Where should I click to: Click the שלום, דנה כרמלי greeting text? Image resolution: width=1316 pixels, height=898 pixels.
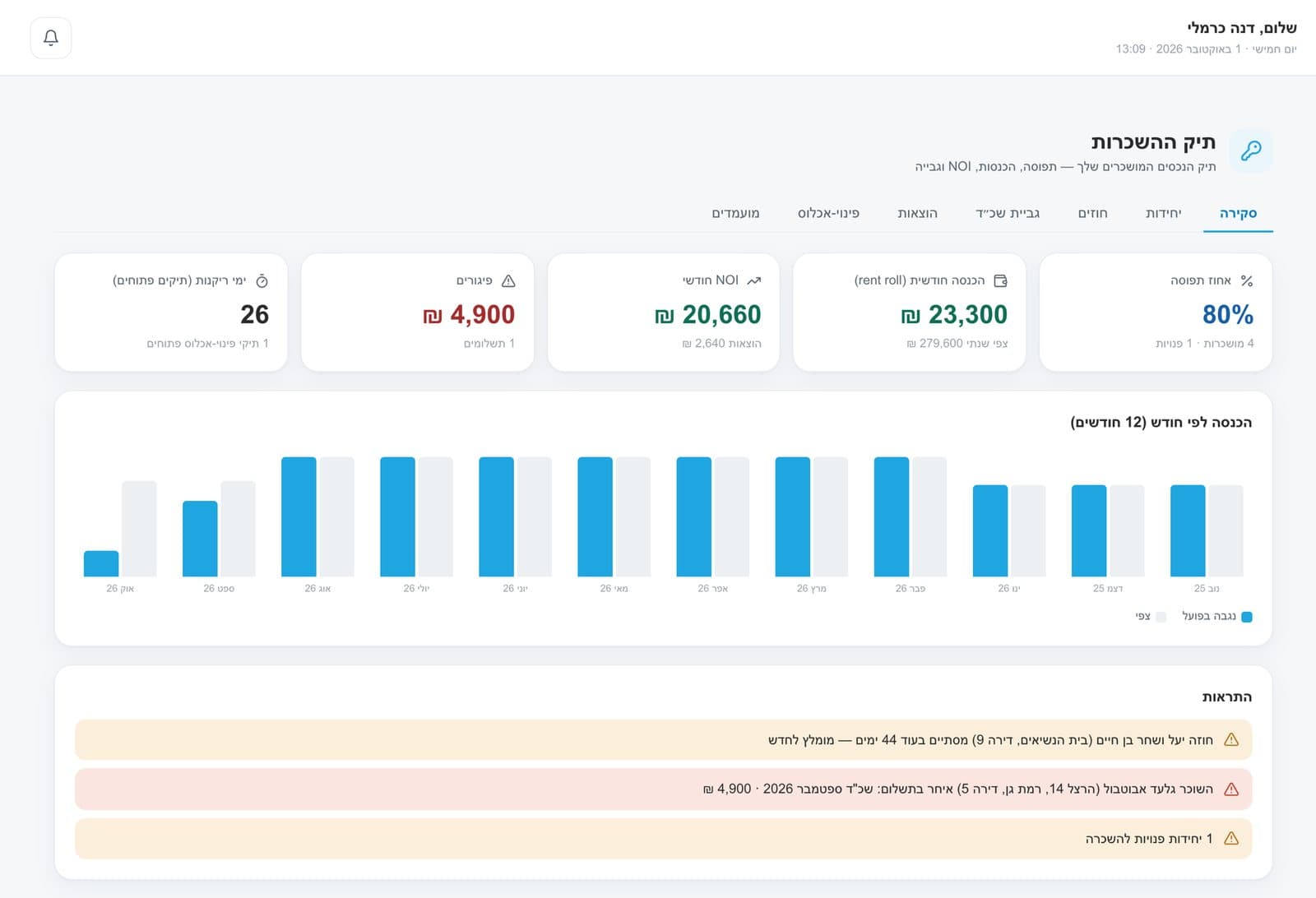(1242, 28)
